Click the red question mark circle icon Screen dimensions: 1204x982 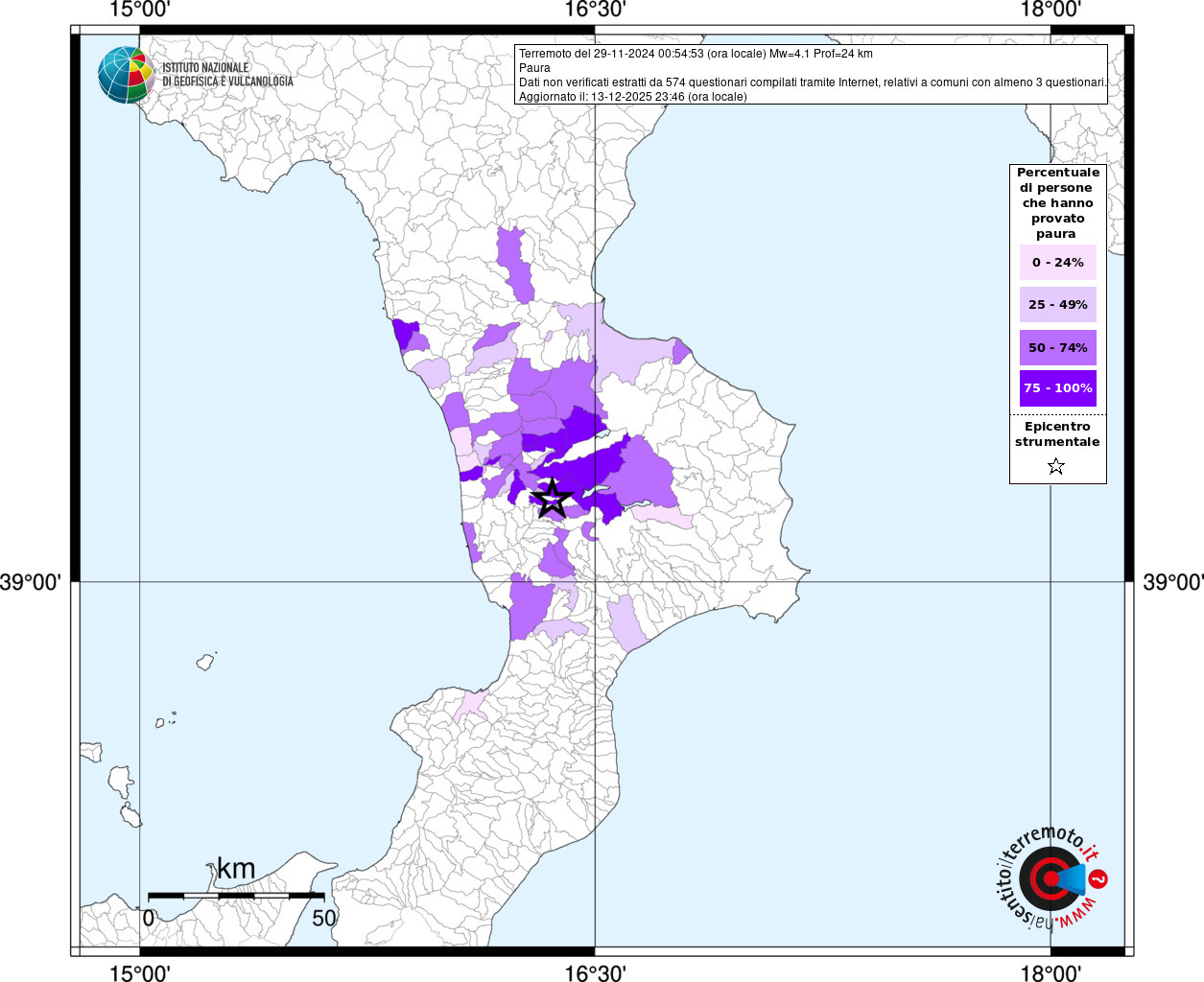pos(1099,878)
